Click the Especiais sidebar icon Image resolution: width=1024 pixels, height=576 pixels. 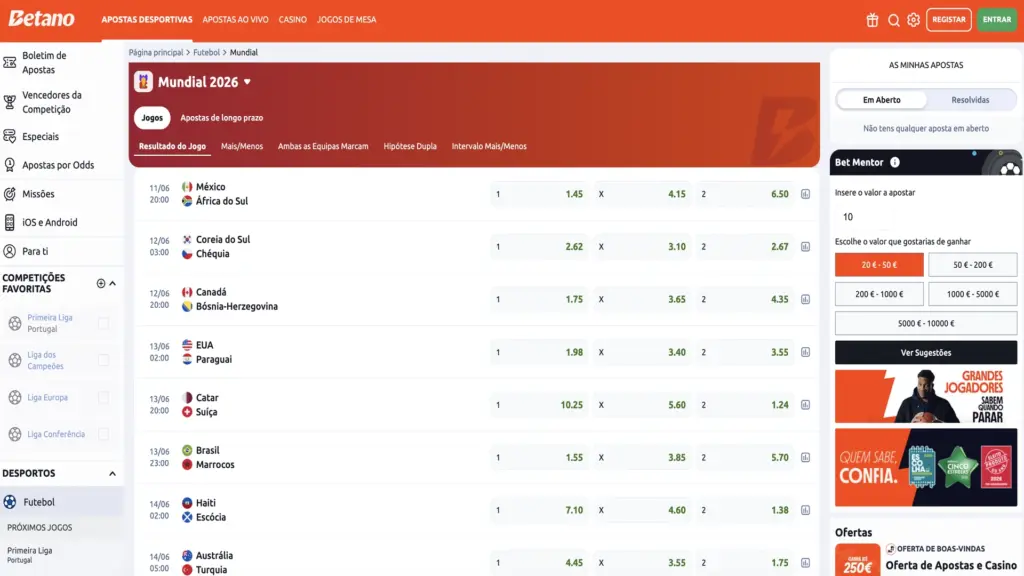click(x=10, y=136)
